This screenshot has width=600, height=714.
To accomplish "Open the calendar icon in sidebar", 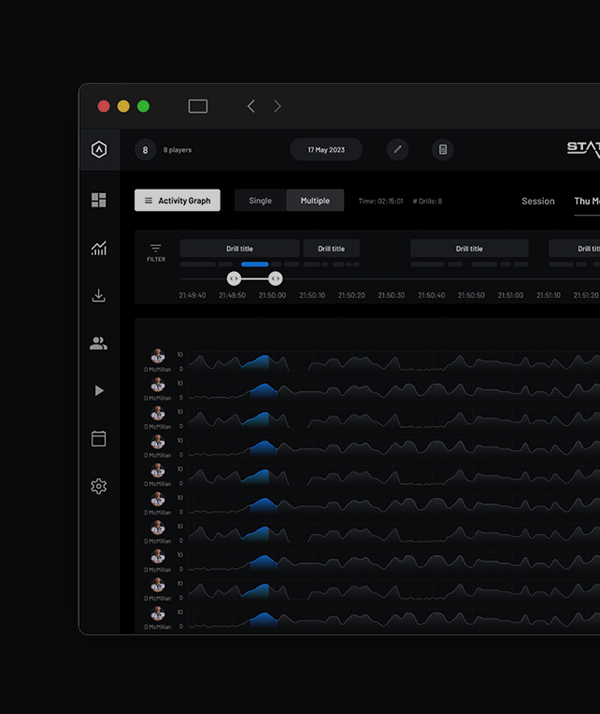I will click(98, 438).
